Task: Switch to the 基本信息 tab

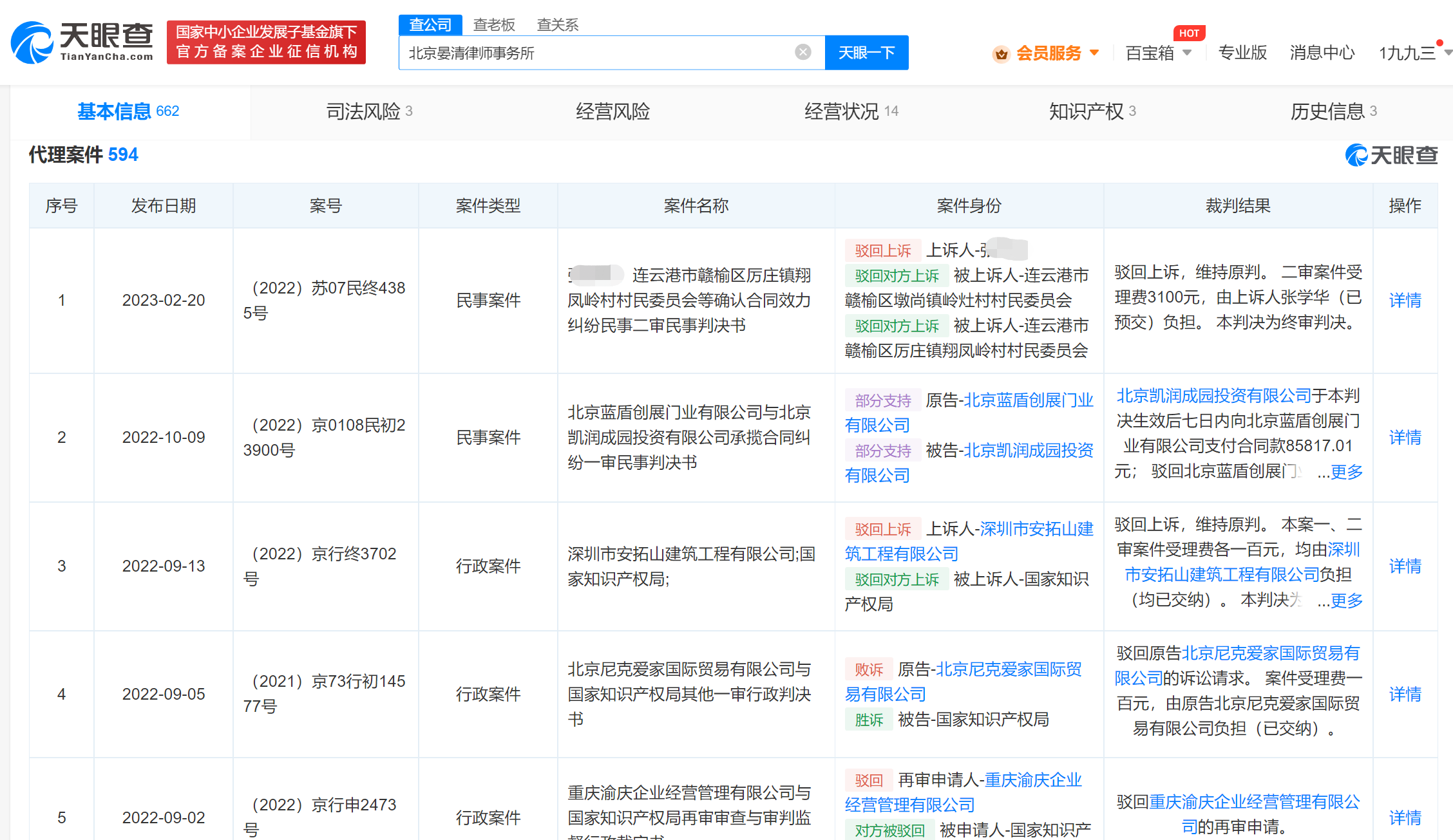Action: coord(129,112)
